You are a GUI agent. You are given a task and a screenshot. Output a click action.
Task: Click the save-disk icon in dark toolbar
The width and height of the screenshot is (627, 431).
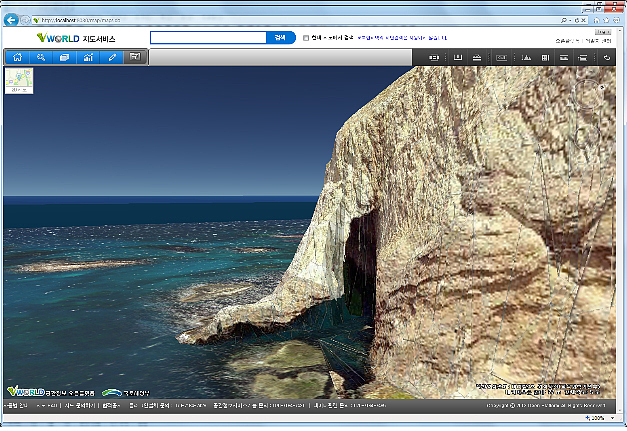pyautogui.click(x=457, y=58)
